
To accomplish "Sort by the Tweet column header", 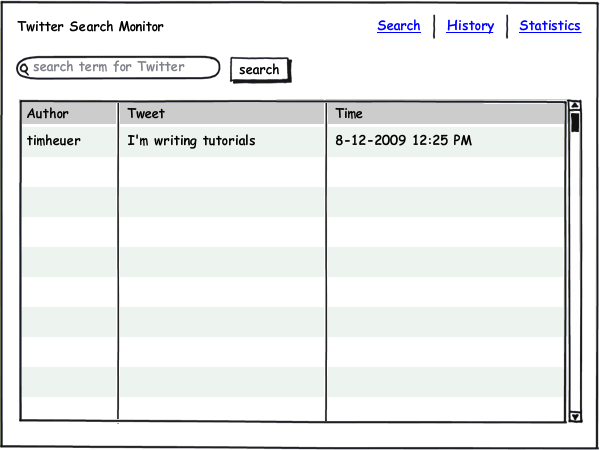I will click(x=222, y=113).
